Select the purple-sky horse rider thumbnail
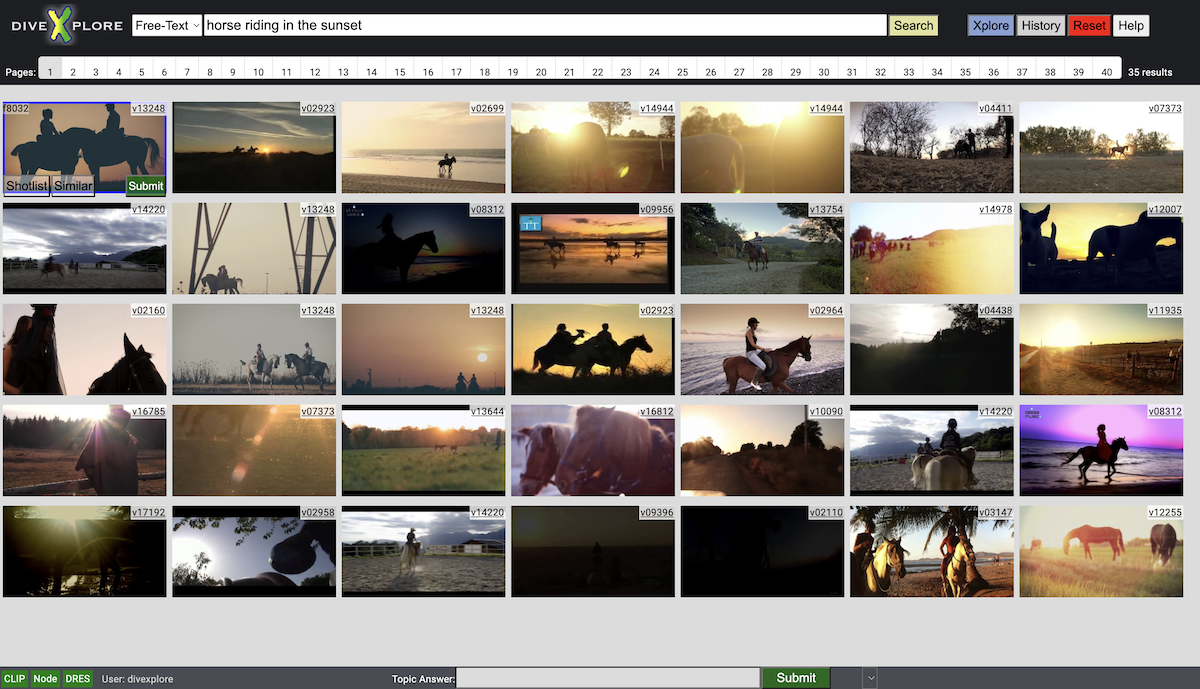Image resolution: width=1200 pixels, height=689 pixels. click(1101, 450)
